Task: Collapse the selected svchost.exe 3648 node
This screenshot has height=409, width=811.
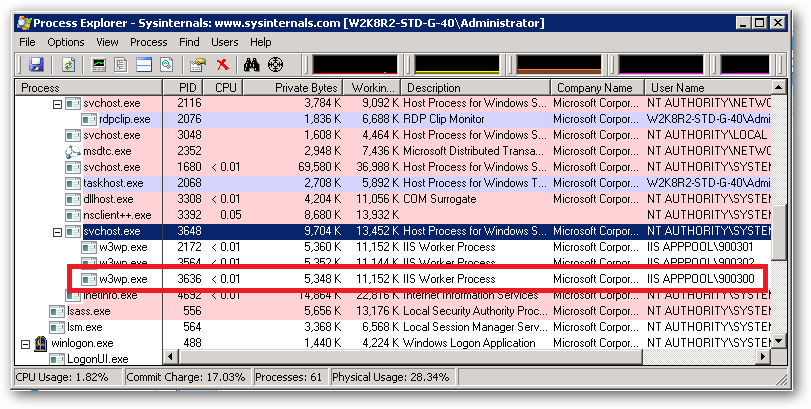Action: (x=57, y=232)
